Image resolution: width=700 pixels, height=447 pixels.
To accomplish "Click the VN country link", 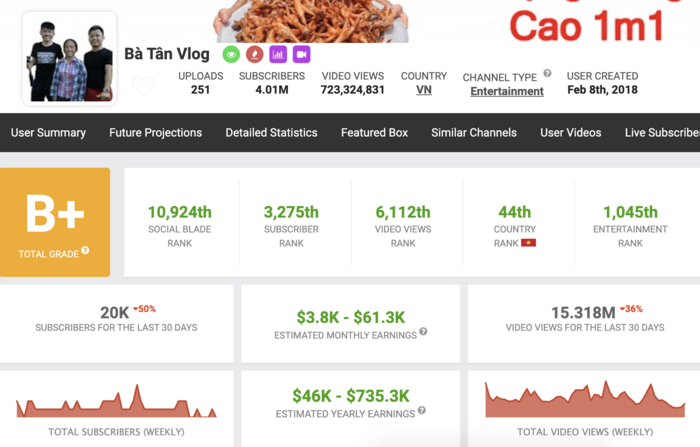I will 423,90.
